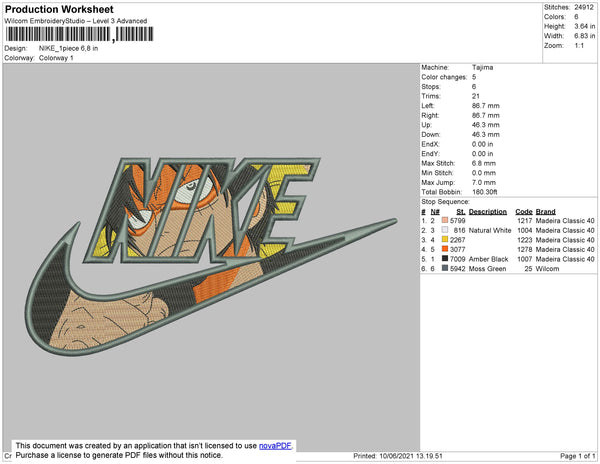Screen dimensions: 600x464
Task: Click the stitches count 24912
Action: (x=584, y=7)
